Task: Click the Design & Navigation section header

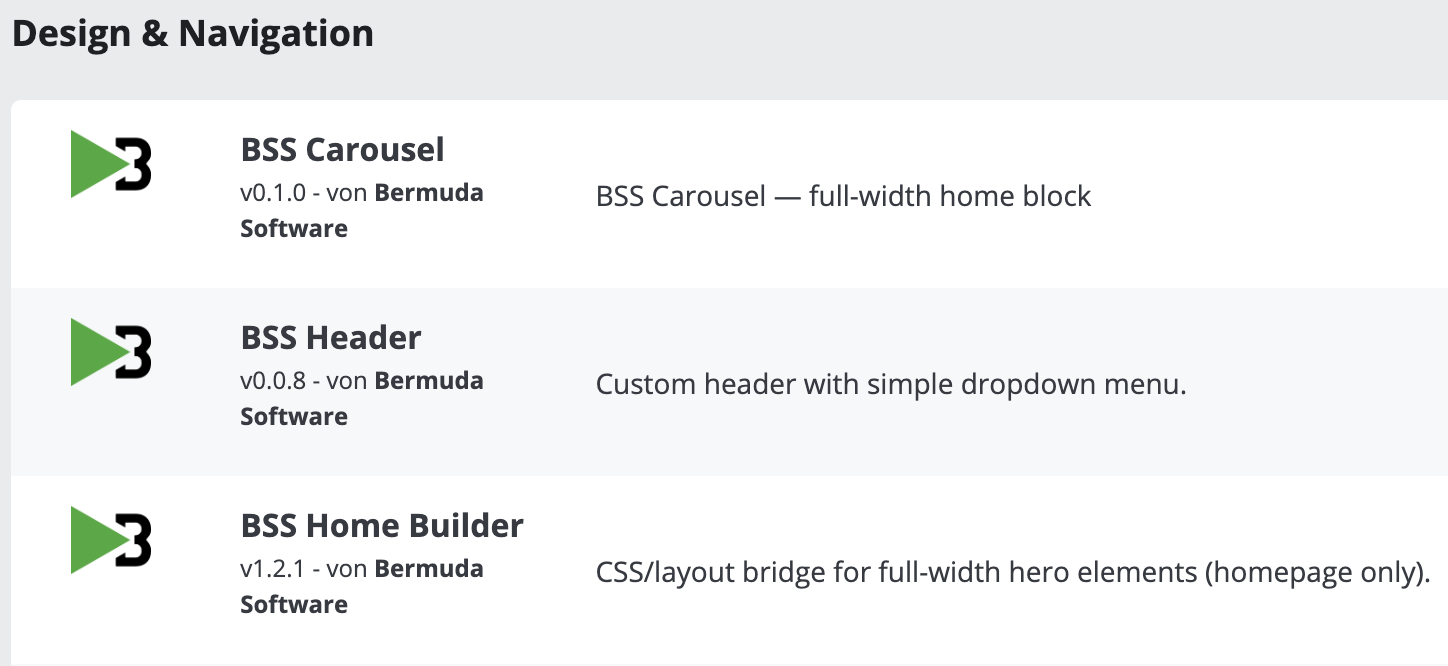Action: (194, 33)
